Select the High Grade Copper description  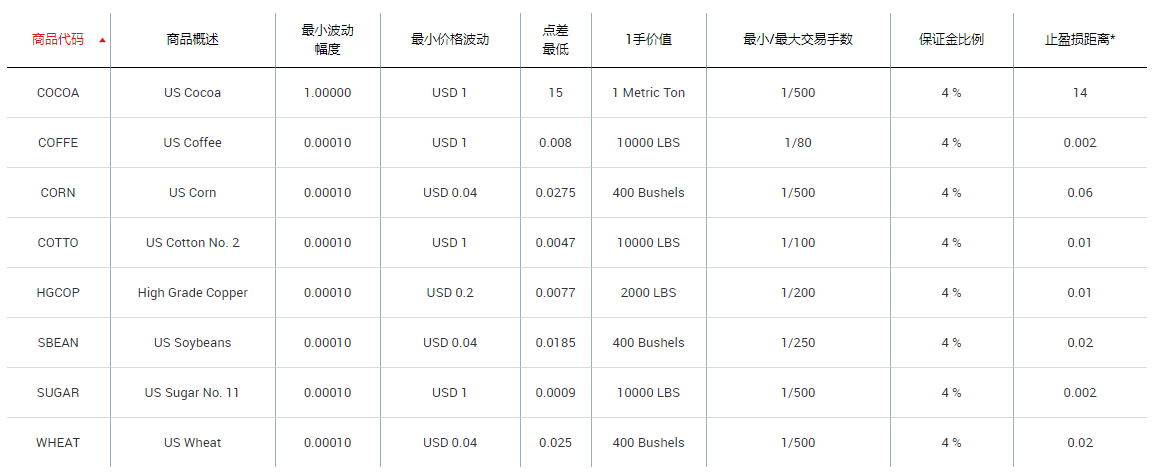click(x=193, y=292)
